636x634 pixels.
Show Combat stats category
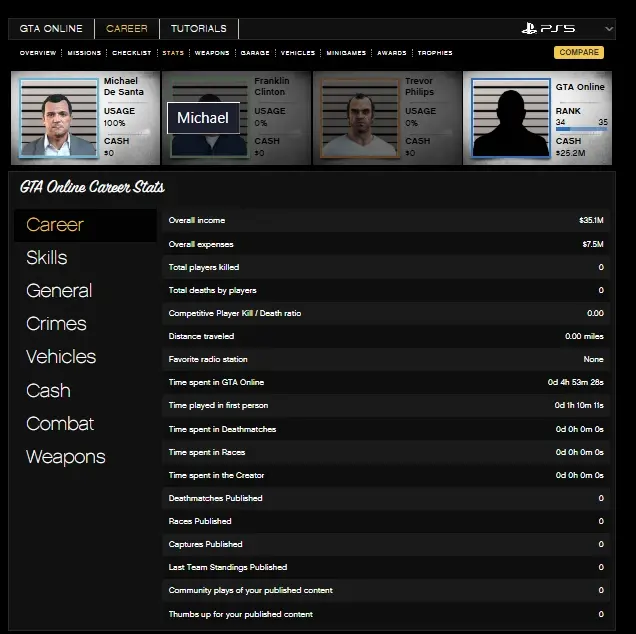pos(60,424)
